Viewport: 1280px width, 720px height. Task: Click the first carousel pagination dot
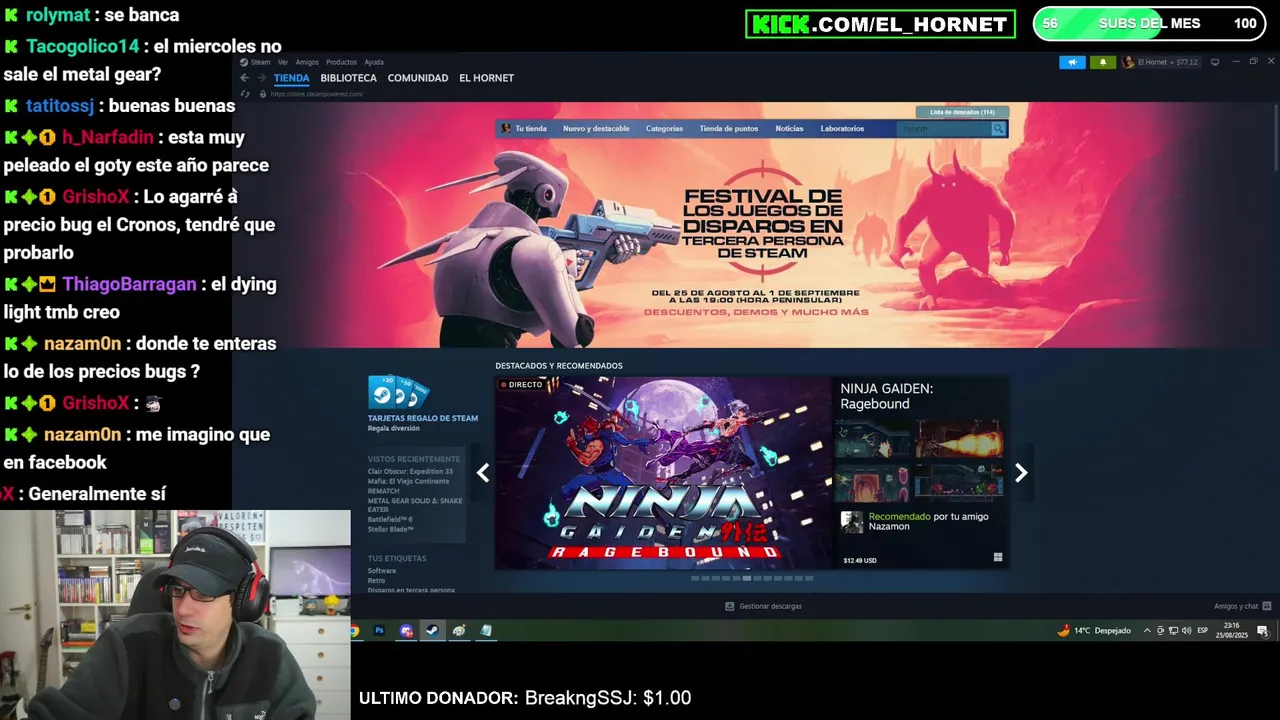(x=695, y=578)
